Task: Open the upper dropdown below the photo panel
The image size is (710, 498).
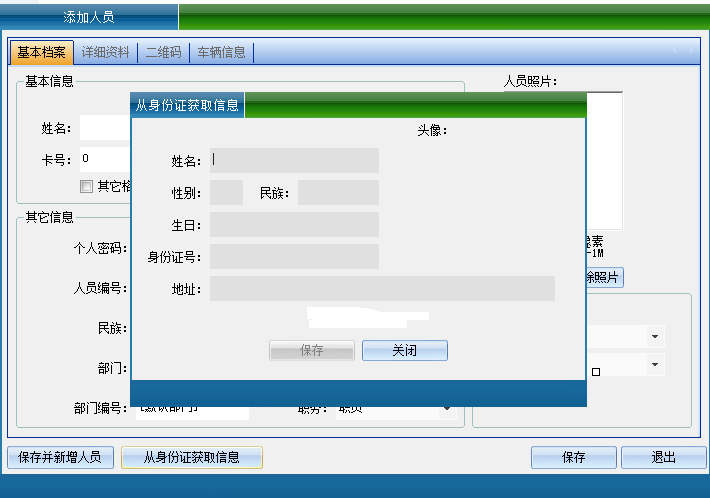Action: point(655,336)
